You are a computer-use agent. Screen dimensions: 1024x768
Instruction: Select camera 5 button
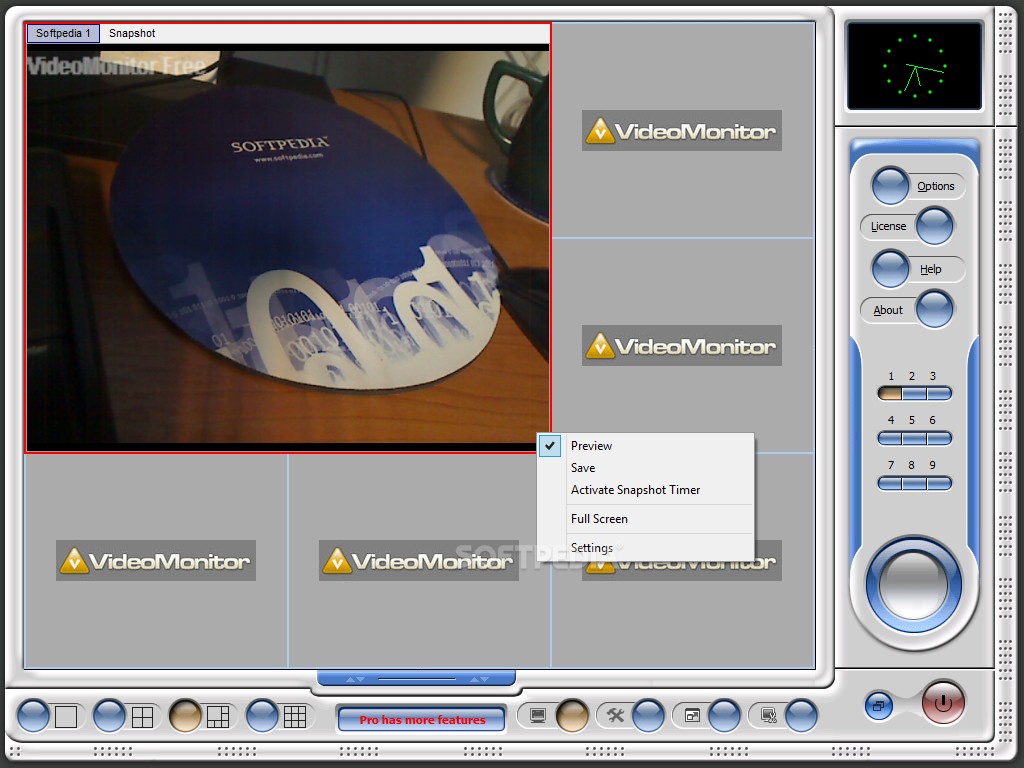[914, 438]
